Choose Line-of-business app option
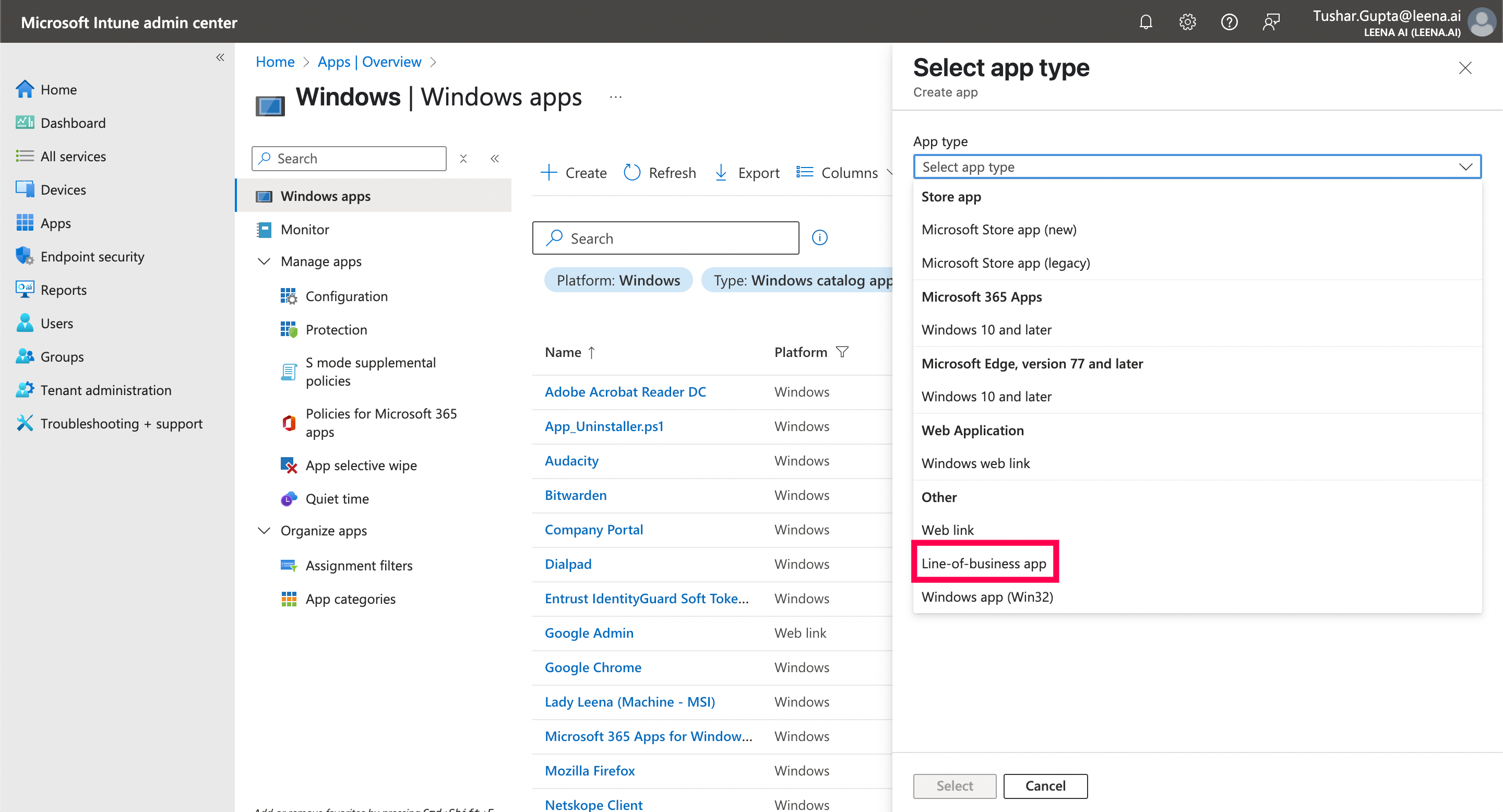Screen dimensions: 1503x812 tap(984, 563)
